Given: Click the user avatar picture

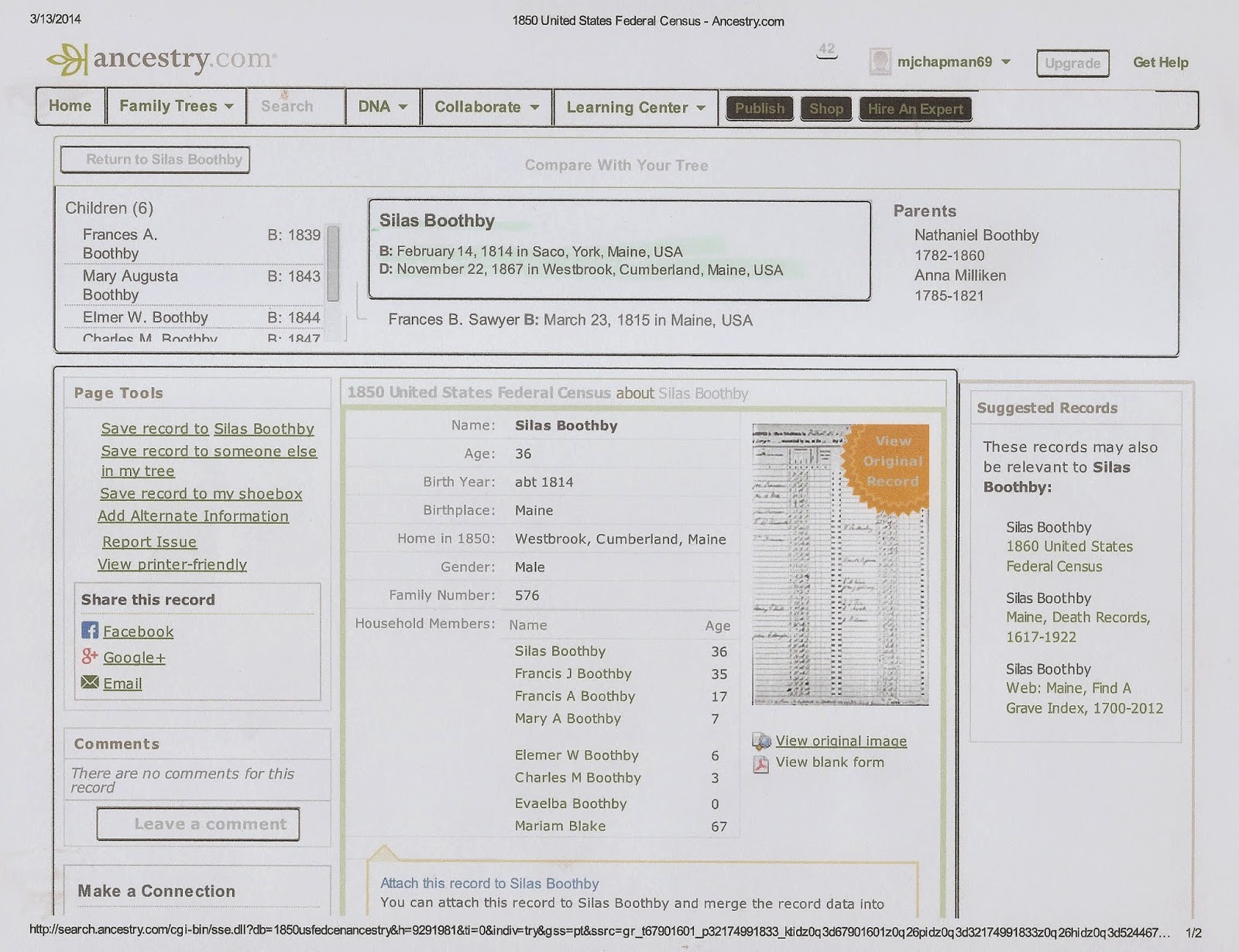Looking at the screenshot, I should tap(880, 62).
